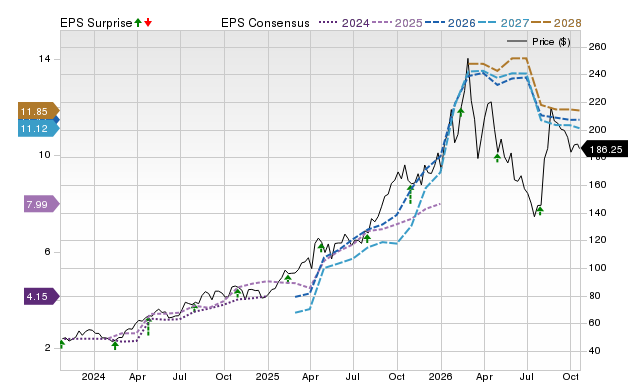Image resolution: width=640 pixels, height=382 pixels.
Task: Select the EPS surprise arrow near August 2026 price low
Action: [x=540, y=211]
